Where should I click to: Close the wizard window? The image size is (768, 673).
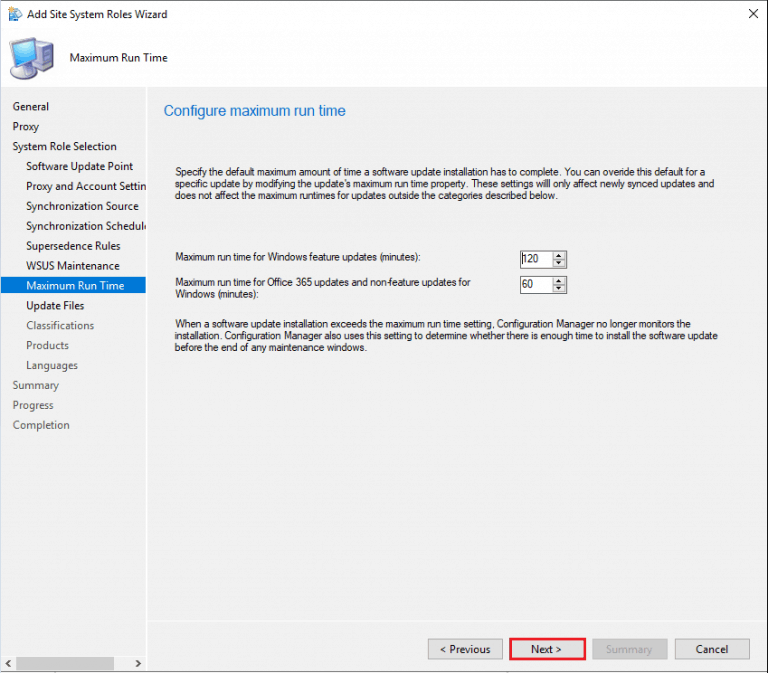(750, 15)
